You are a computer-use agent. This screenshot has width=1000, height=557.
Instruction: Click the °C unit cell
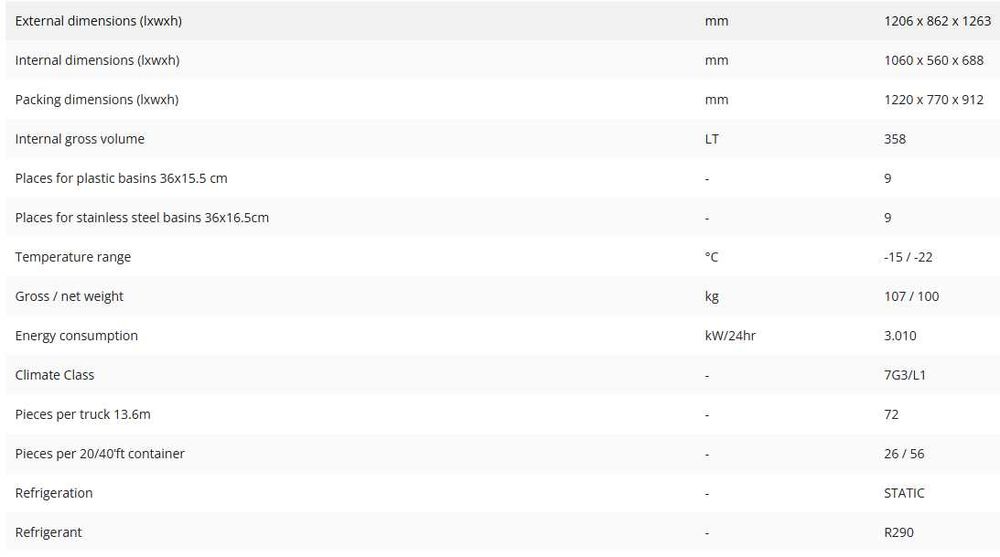click(x=711, y=257)
